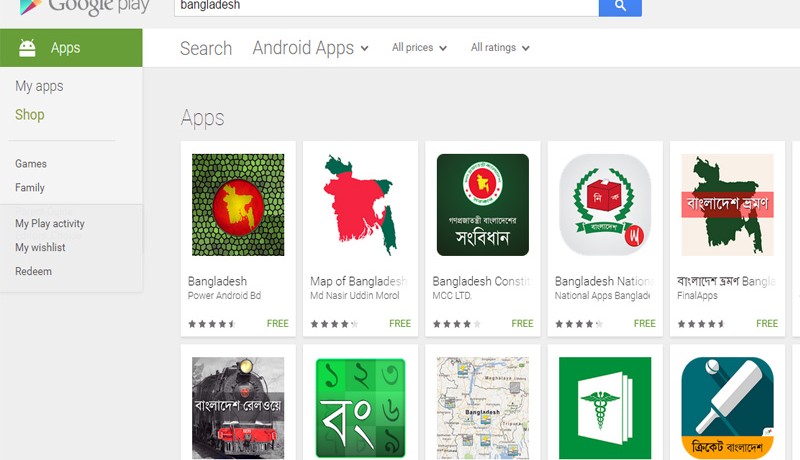Image resolution: width=800 pixels, height=460 pixels.
Task: Open the Shop section
Action: coord(30,115)
